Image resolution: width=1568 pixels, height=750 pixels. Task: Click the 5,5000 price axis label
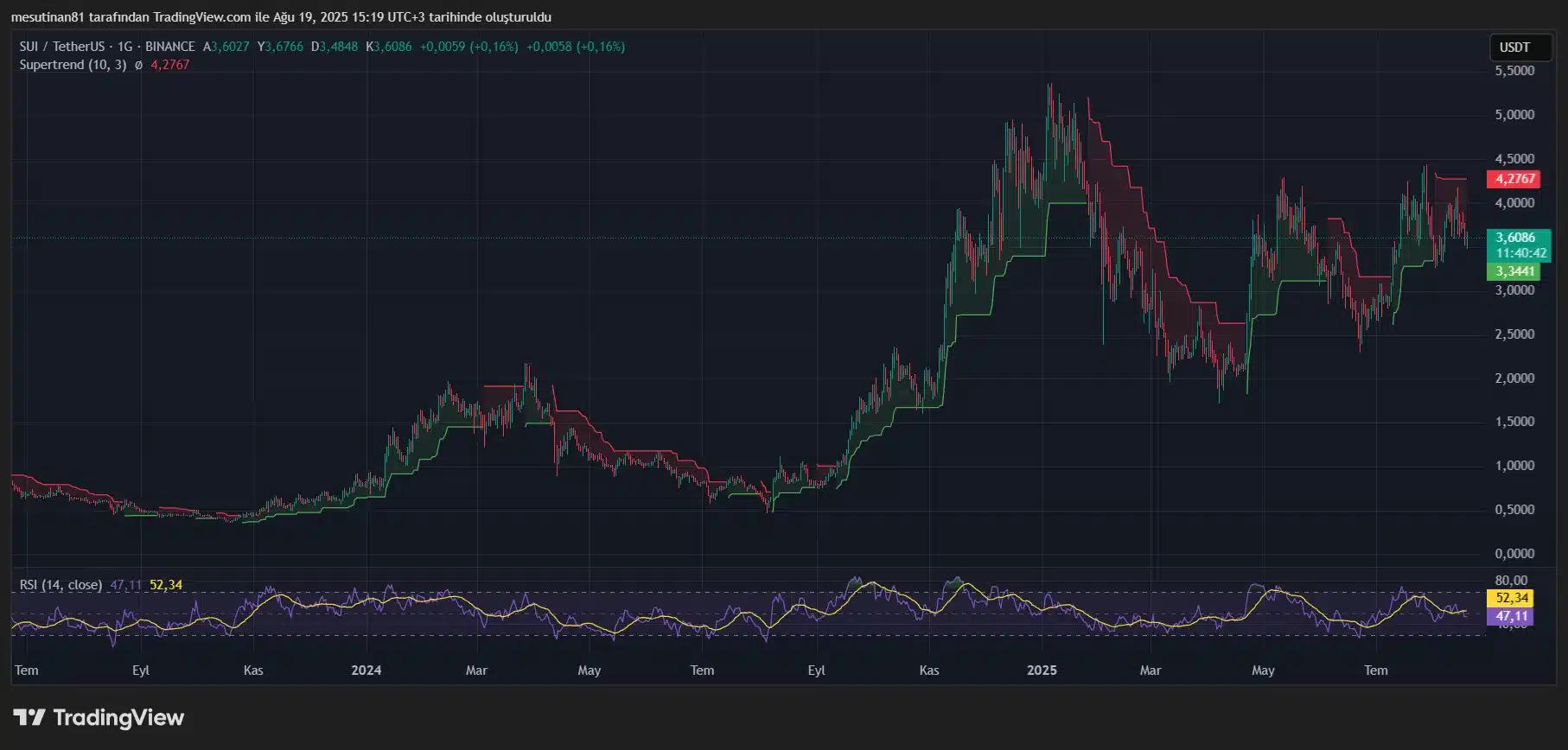point(1514,71)
